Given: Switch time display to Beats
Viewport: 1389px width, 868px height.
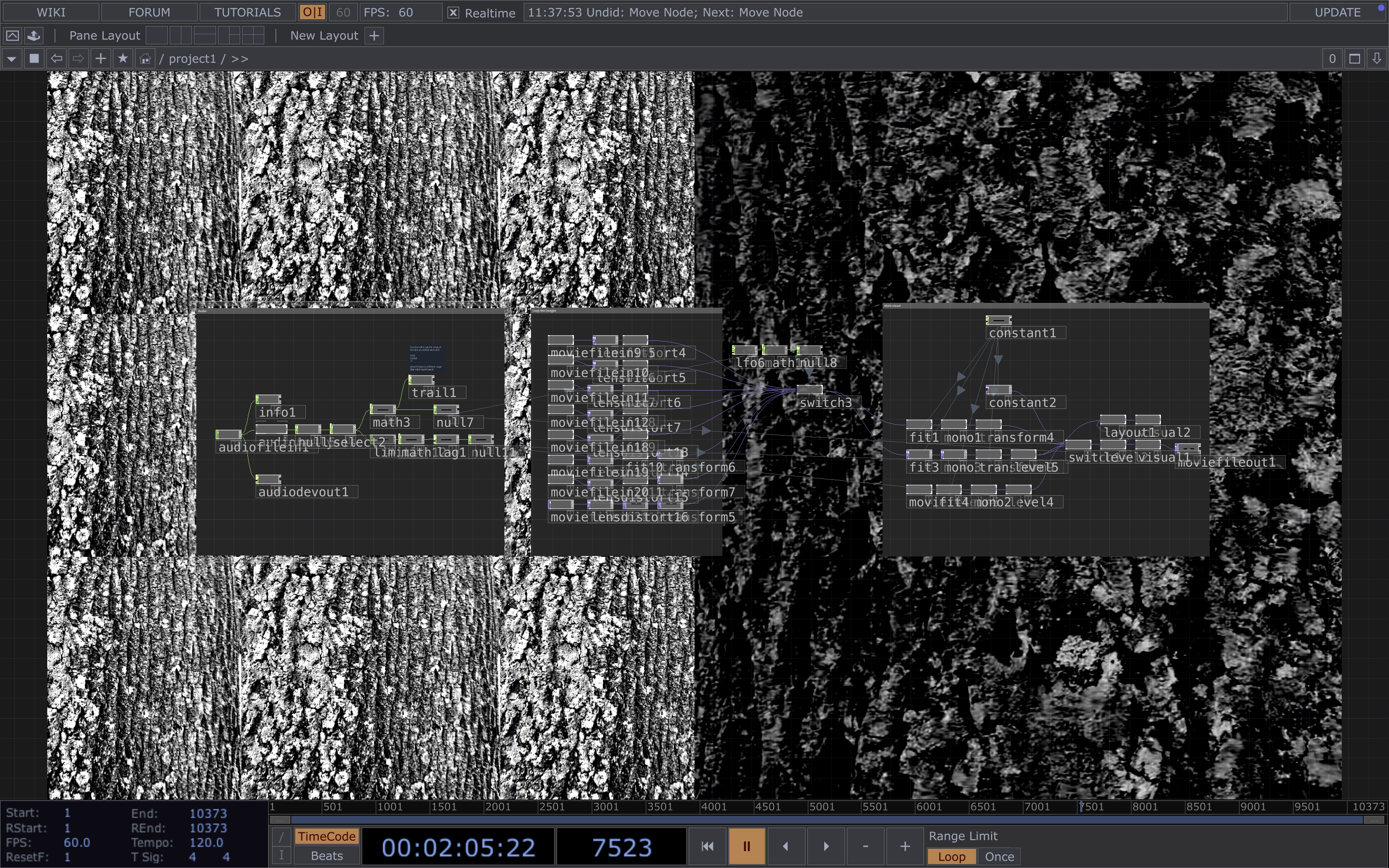Looking at the screenshot, I should (x=327, y=855).
